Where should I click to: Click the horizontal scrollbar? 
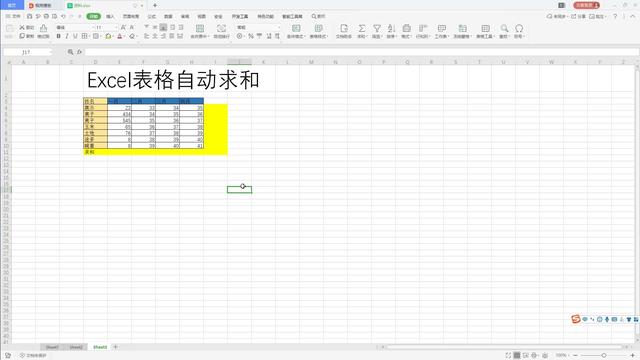pyautogui.click(x=505, y=347)
